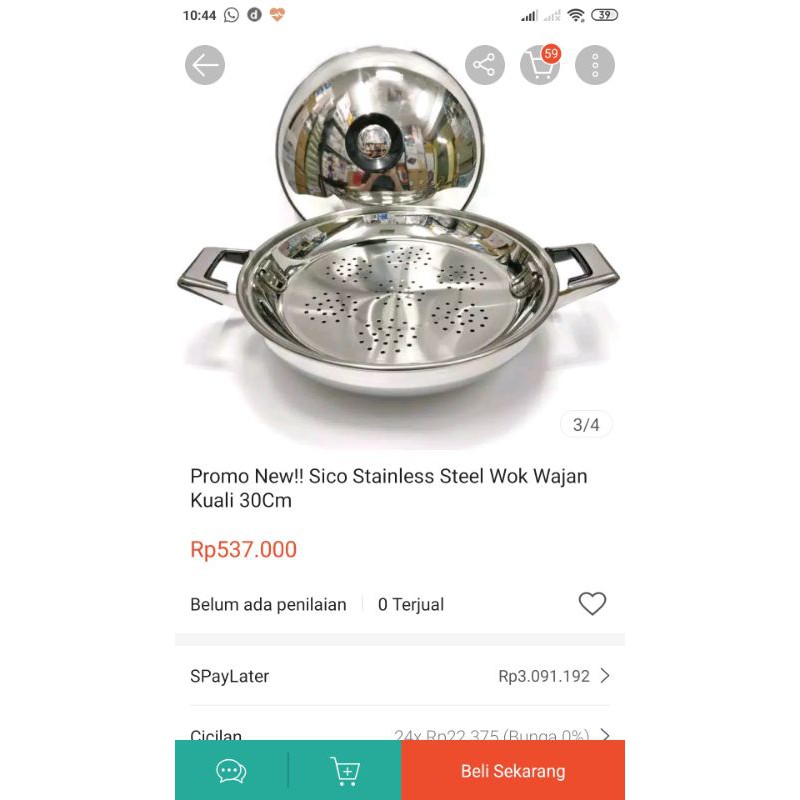The image size is (800, 800).
Task: Tap the Wi-Fi status icon
Action: pos(576,15)
